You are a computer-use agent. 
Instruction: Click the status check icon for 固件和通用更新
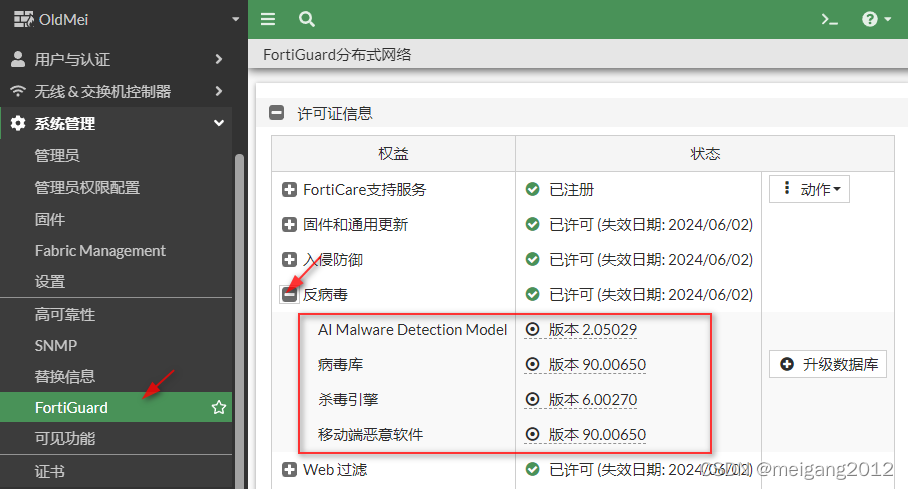tap(532, 224)
